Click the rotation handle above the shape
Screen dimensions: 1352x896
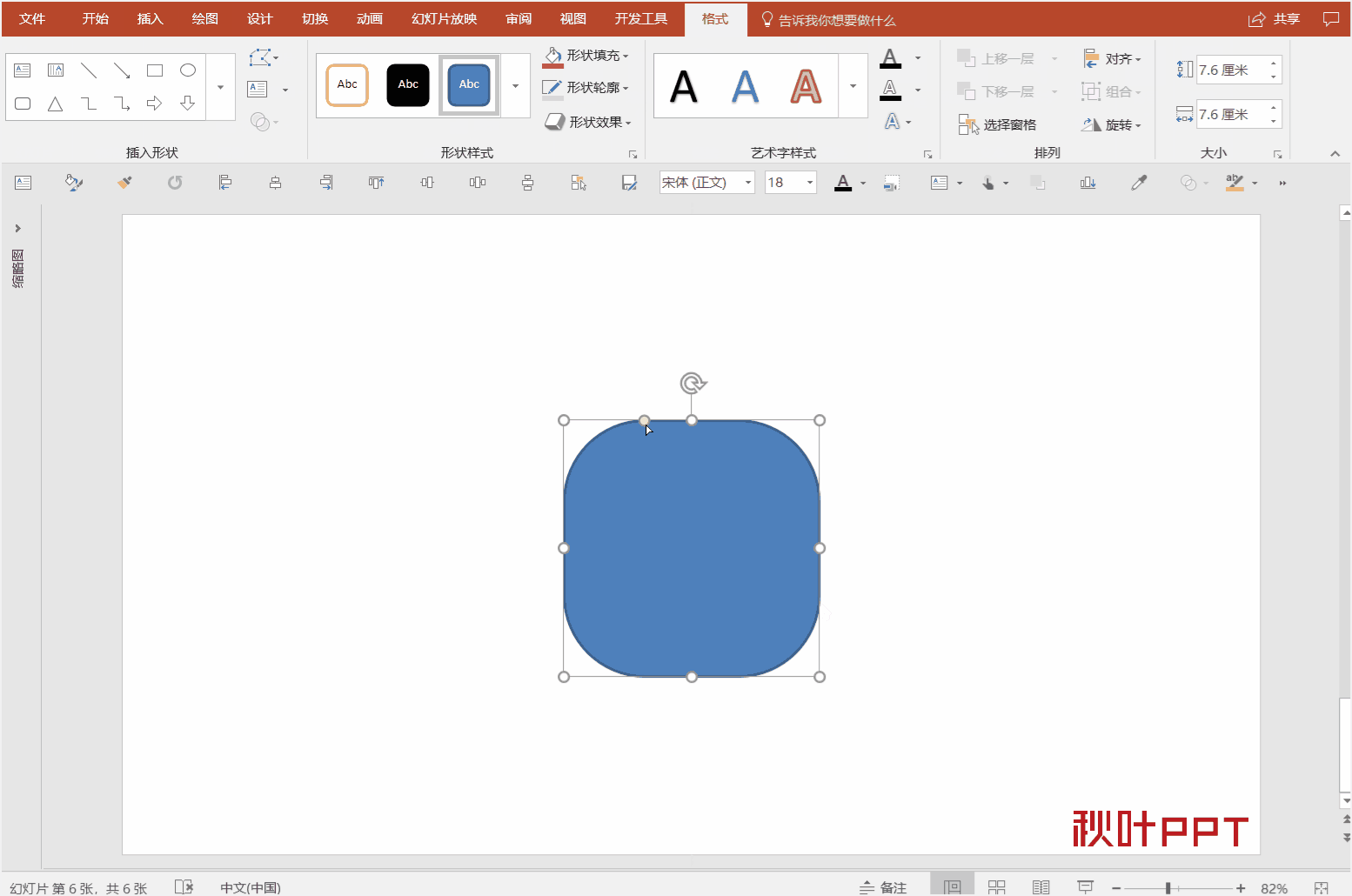(x=693, y=383)
